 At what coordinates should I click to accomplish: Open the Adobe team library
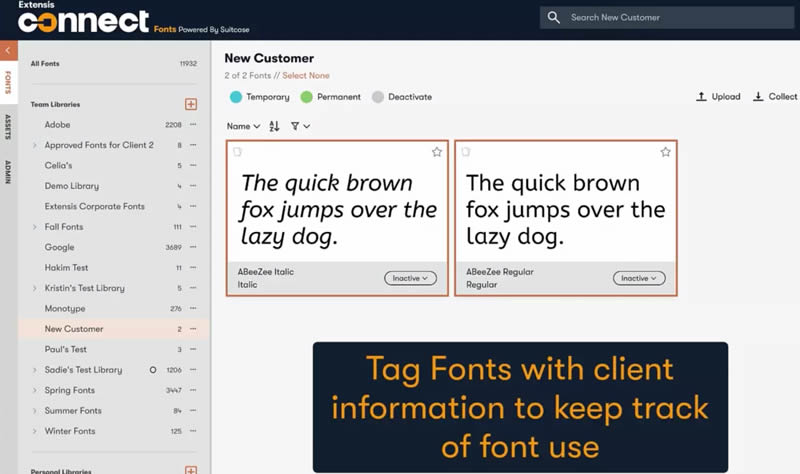pyautogui.click(x=57, y=124)
